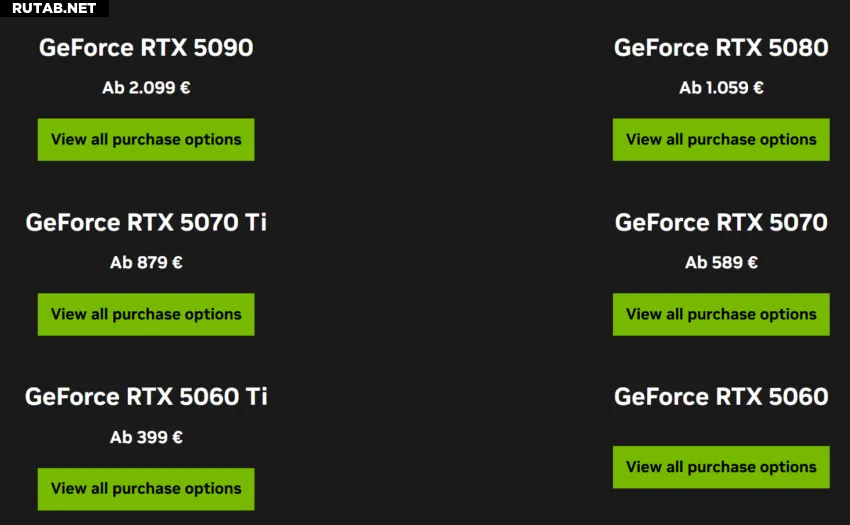View purchase options for RTX 5060 Ti
Viewport: 850px width, 525px height.
pyautogui.click(x=146, y=489)
